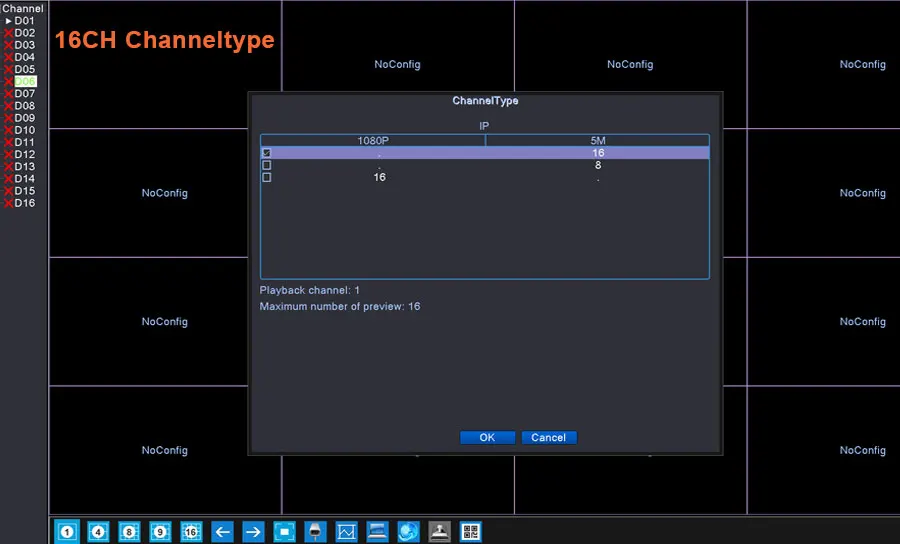900x544 pixels.
Task: Select the highlighted row's 16 value
Action: tap(598, 153)
